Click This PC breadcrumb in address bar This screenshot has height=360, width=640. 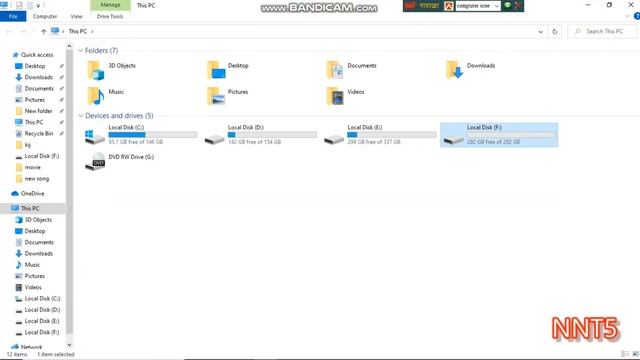coord(78,31)
